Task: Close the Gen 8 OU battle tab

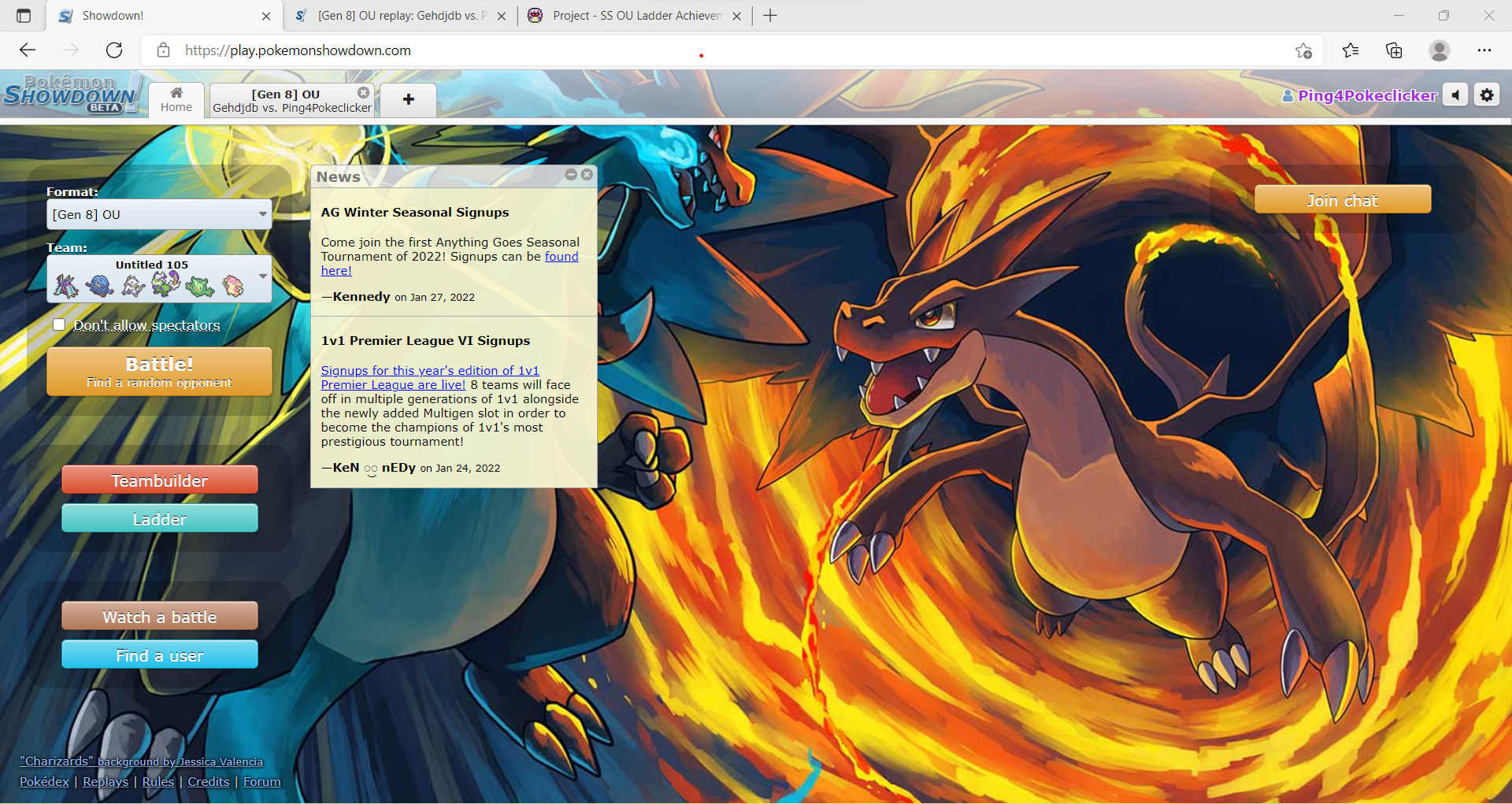Action: point(363,93)
